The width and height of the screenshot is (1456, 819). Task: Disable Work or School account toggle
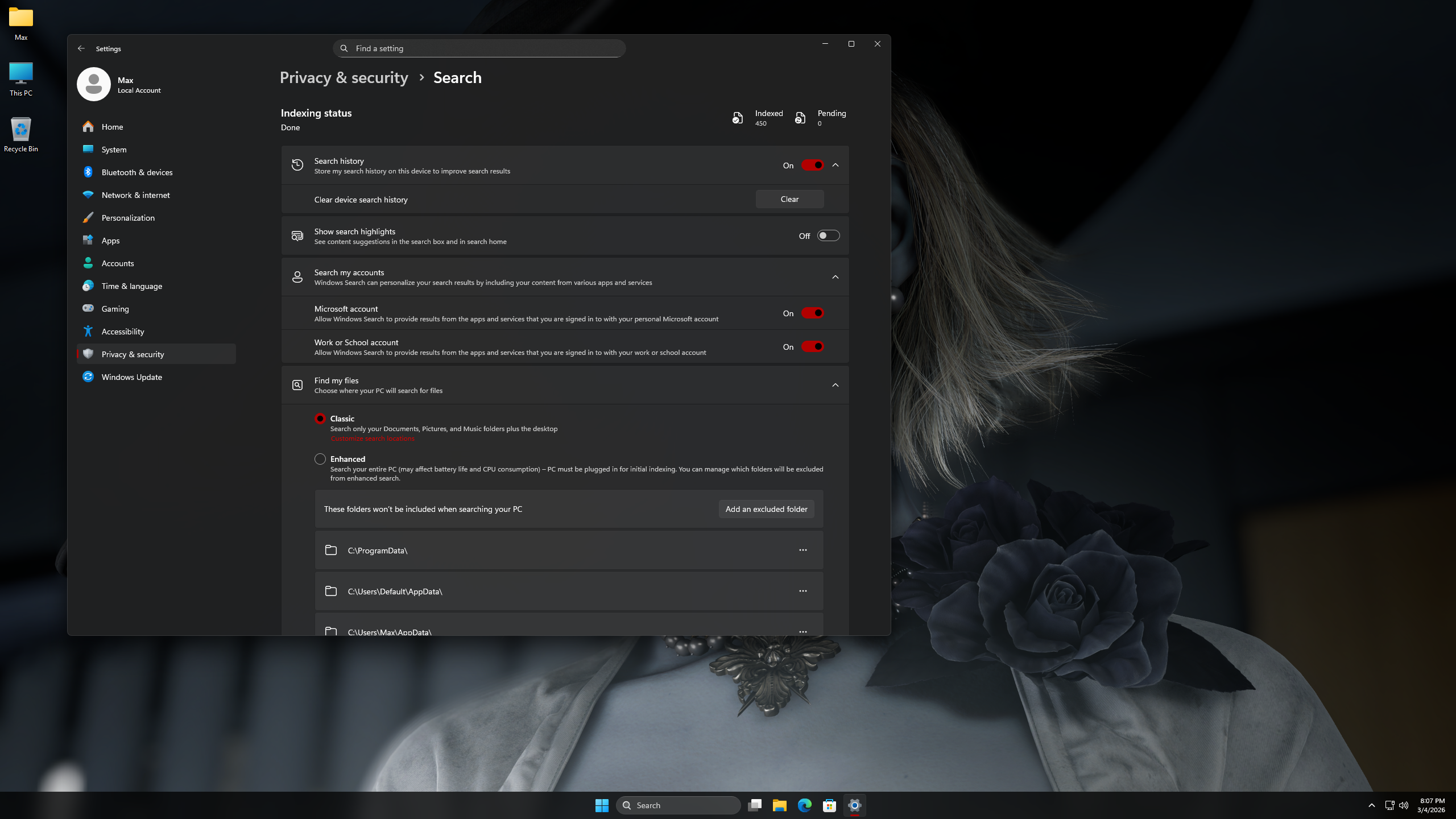coord(813,347)
